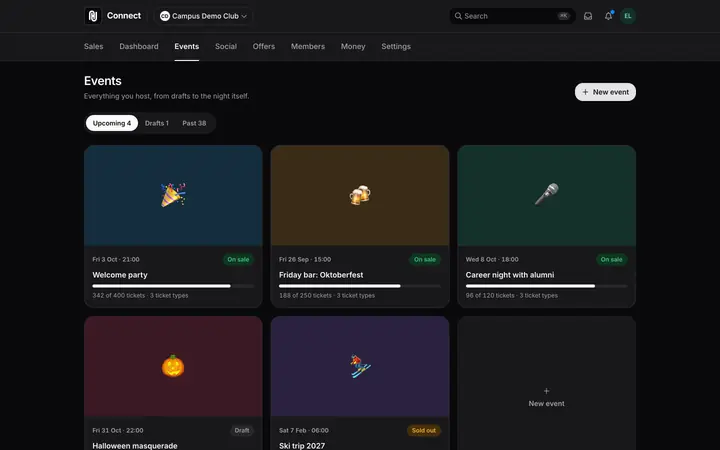
Task: Click the search keyboard shortcut hint
Action: (563, 16)
